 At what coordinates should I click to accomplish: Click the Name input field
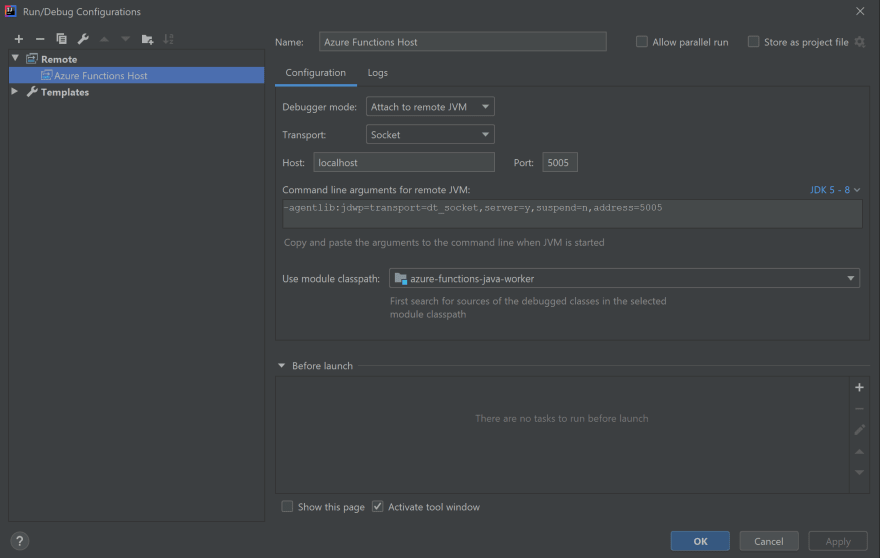pyautogui.click(x=462, y=42)
